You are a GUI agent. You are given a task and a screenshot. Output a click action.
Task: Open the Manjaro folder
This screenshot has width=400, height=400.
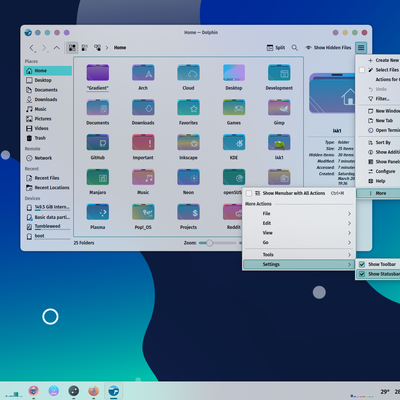pos(98,182)
